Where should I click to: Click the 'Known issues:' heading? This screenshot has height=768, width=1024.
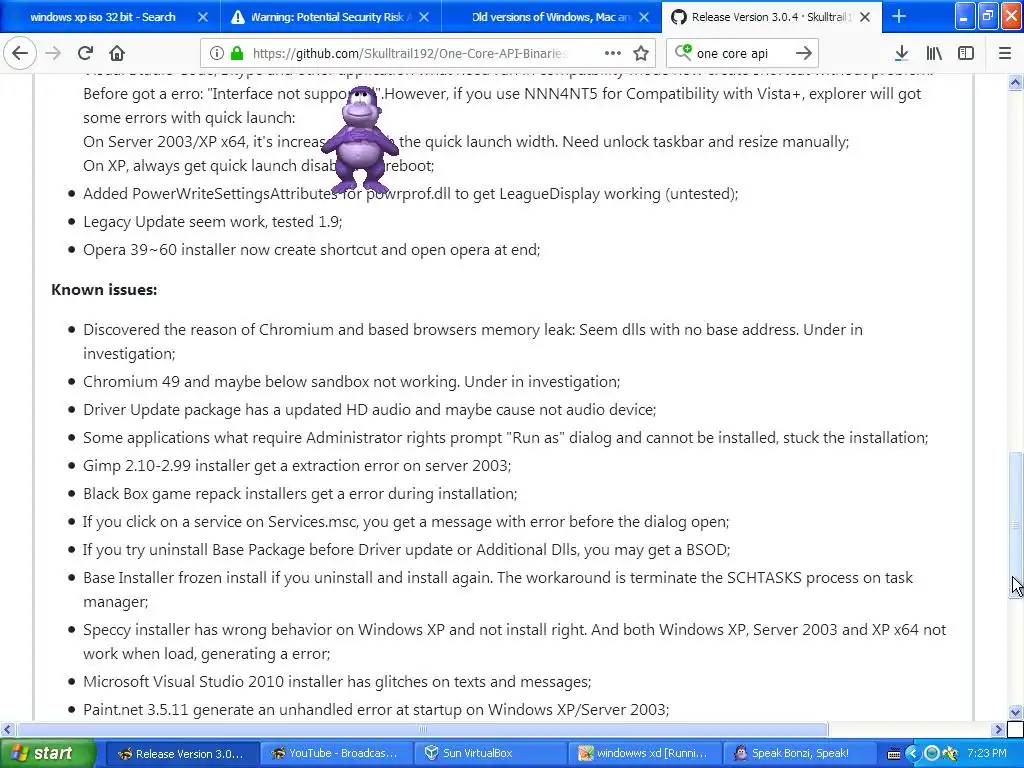(x=104, y=289)
